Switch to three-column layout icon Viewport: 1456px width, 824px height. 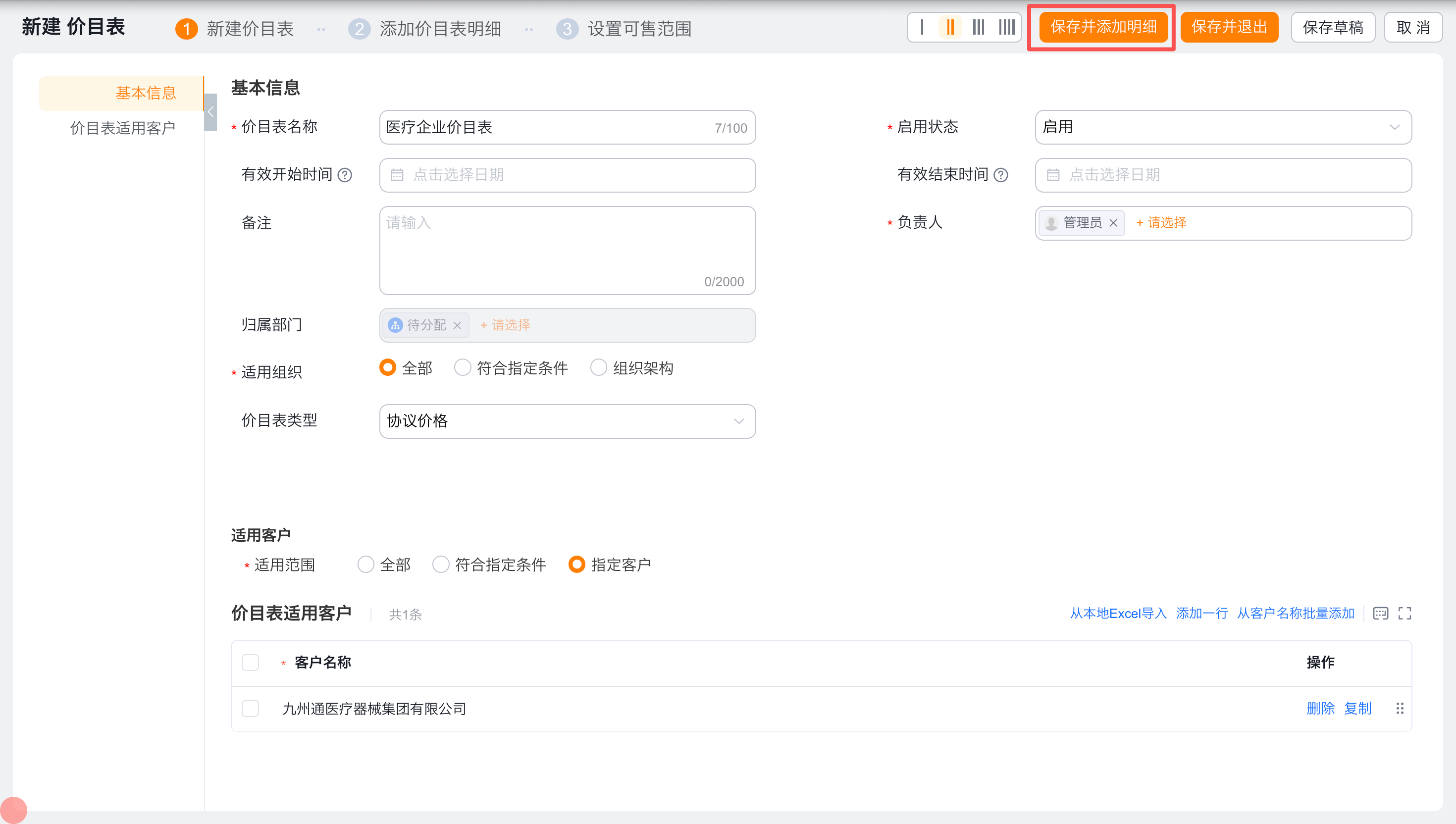[979, 27]
